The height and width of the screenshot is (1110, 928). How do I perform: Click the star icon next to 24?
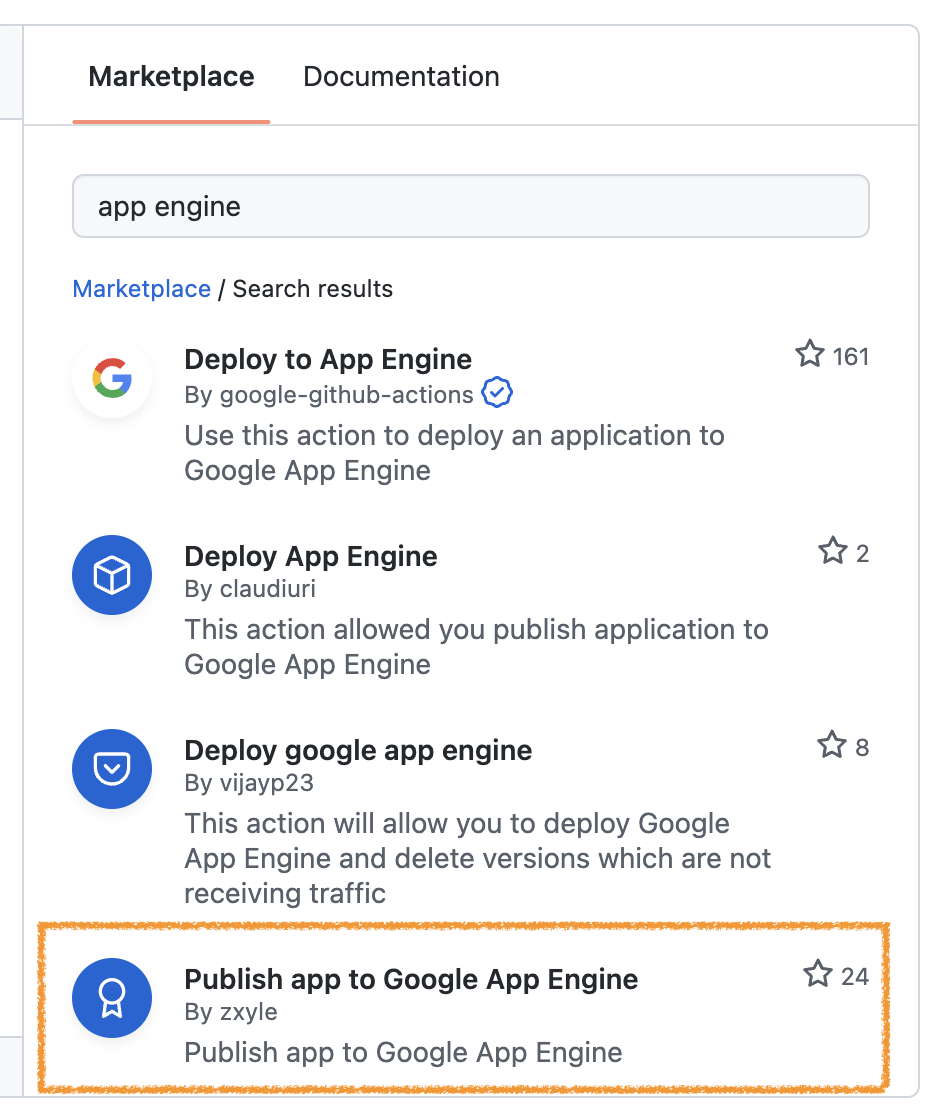click(818, 974)
